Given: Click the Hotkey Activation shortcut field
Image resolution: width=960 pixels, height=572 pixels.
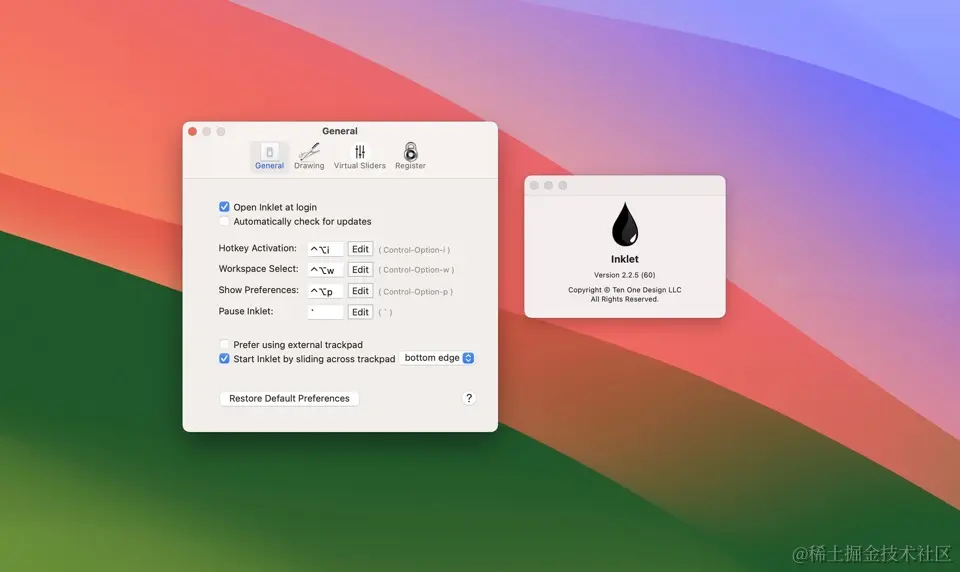Looking at the screenshot, I should coord(325,249).
